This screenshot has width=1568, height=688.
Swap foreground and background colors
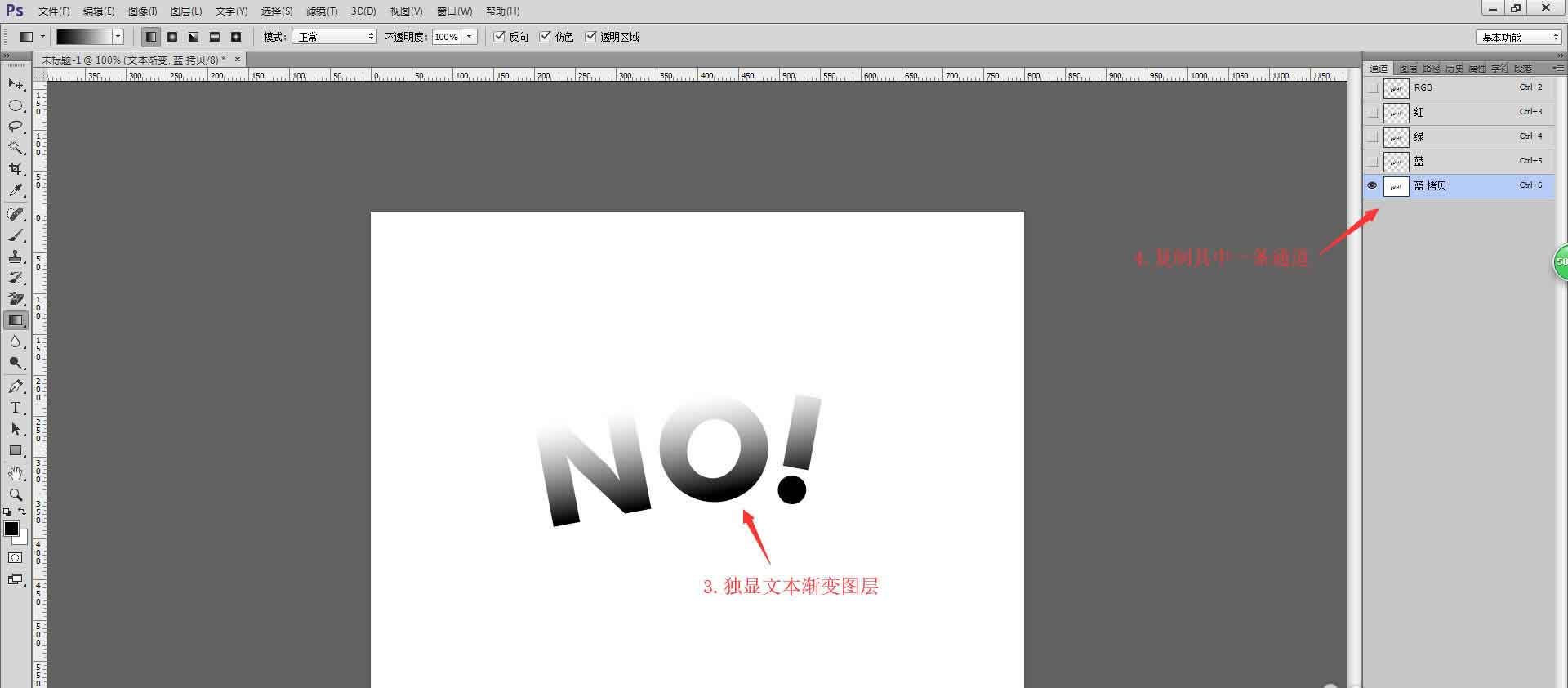pos(22,512)
